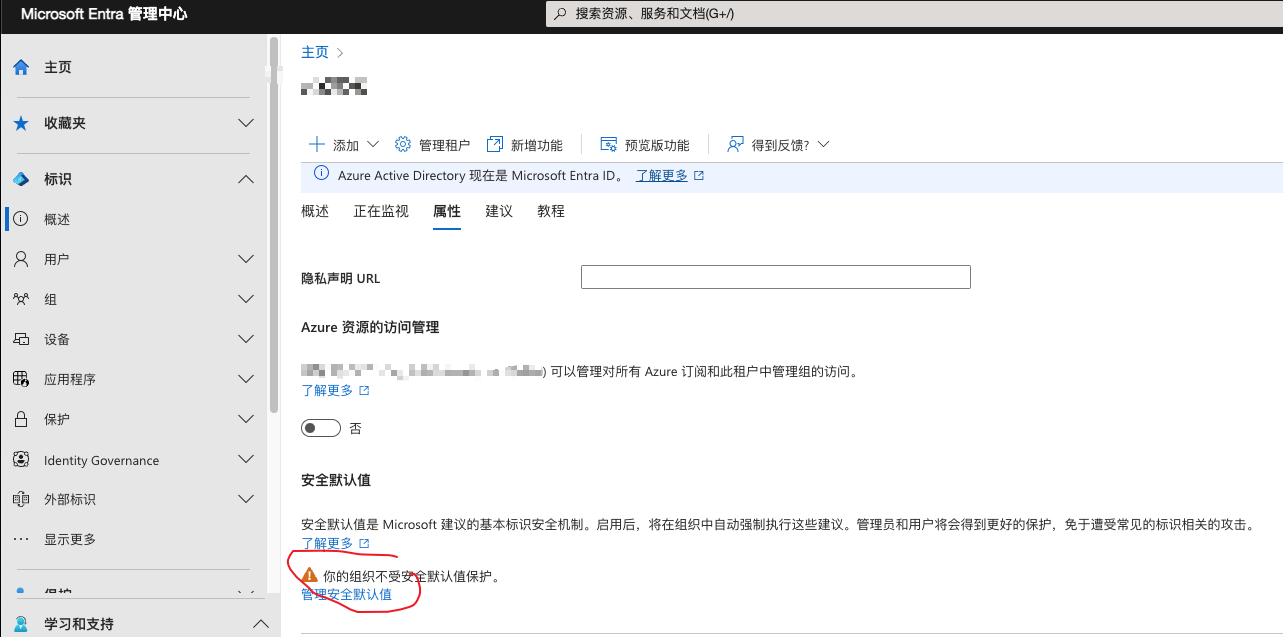Select the 属性 tab

(447, 211)
